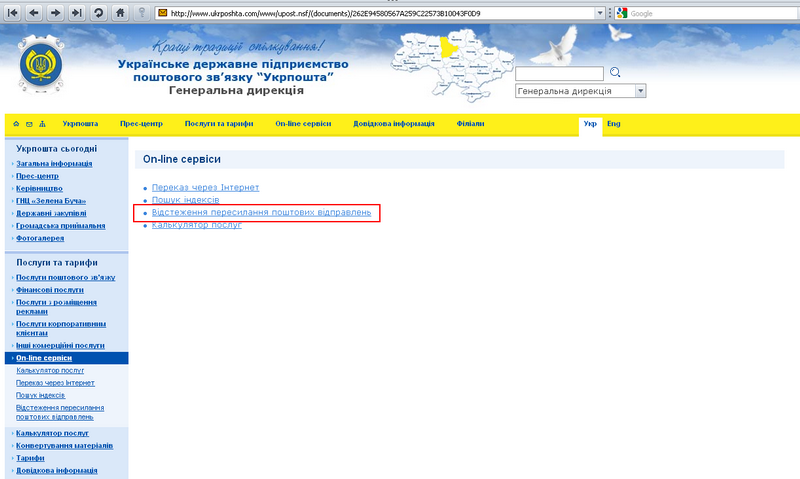Open Відстеження пересилання поштових відправлень main link
The width and height of the screenshot is (800, 479).
point(262,212)
